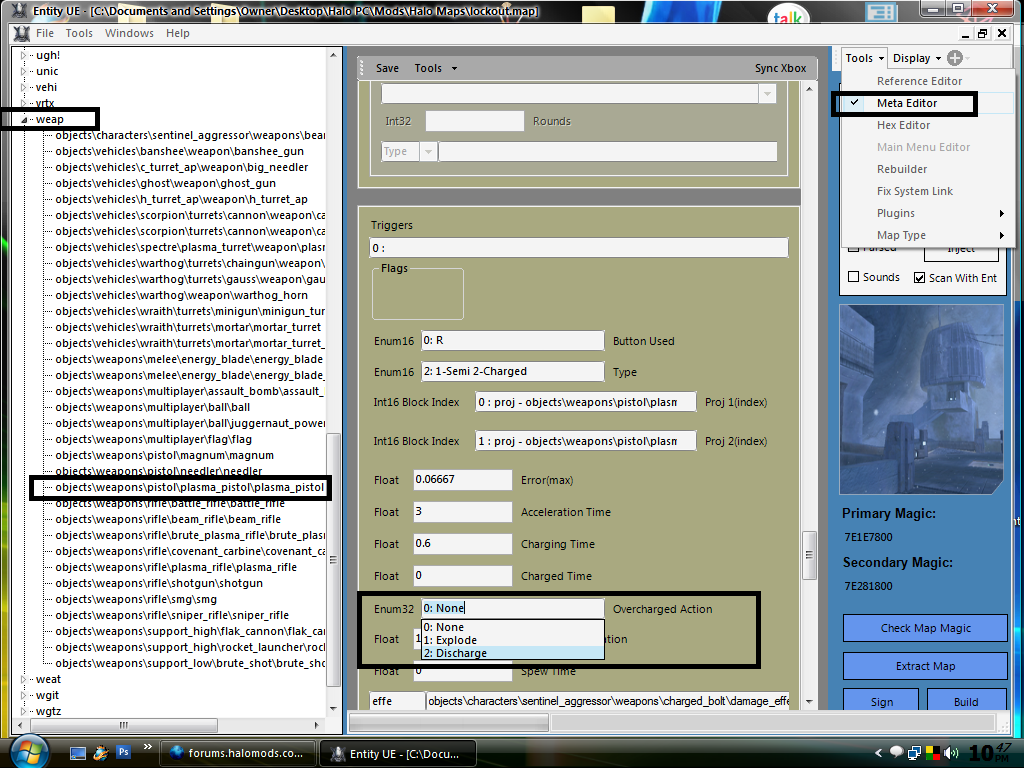Click the Acceleration Time float field

(x=462, y=512)
